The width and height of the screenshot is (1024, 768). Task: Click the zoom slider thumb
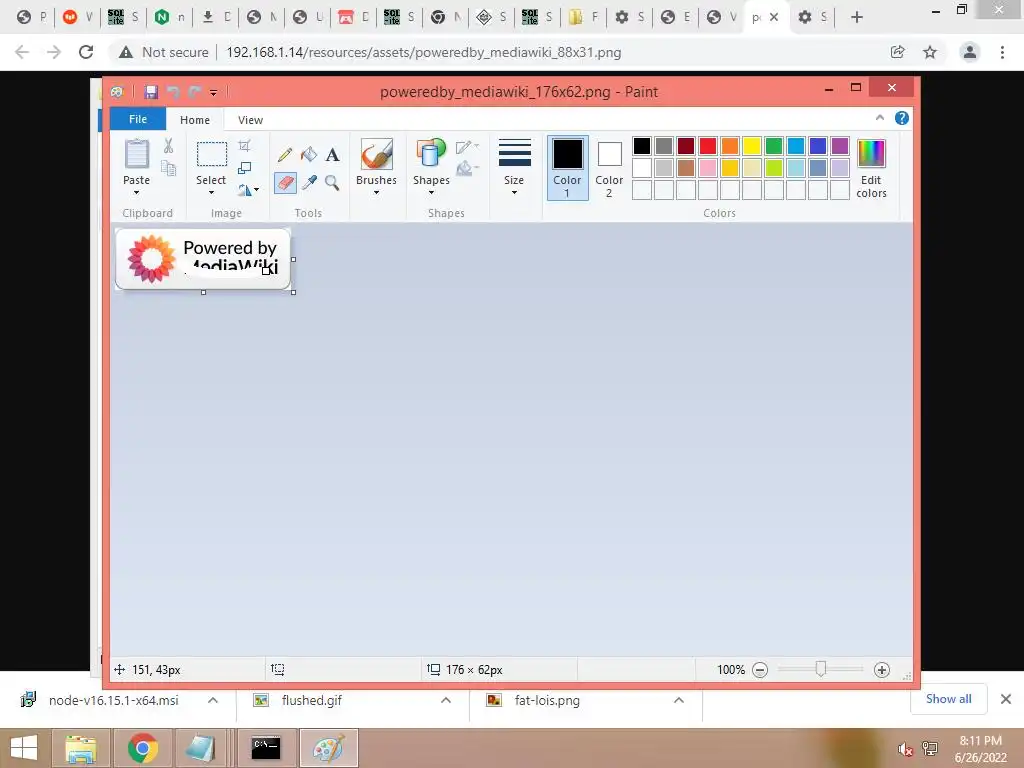coord(821,669)
